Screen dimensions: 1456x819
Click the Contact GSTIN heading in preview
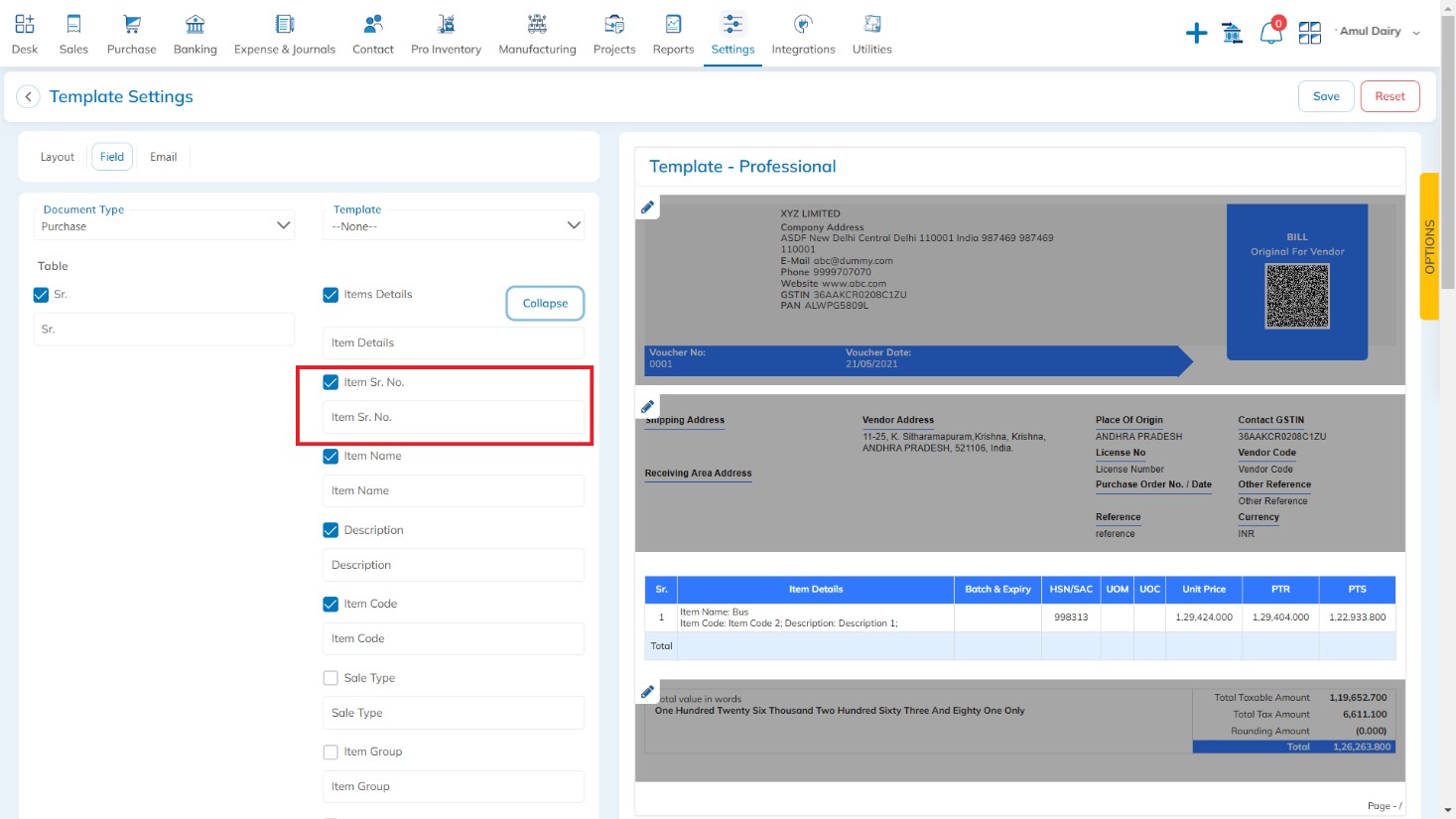coord(1270,420)
